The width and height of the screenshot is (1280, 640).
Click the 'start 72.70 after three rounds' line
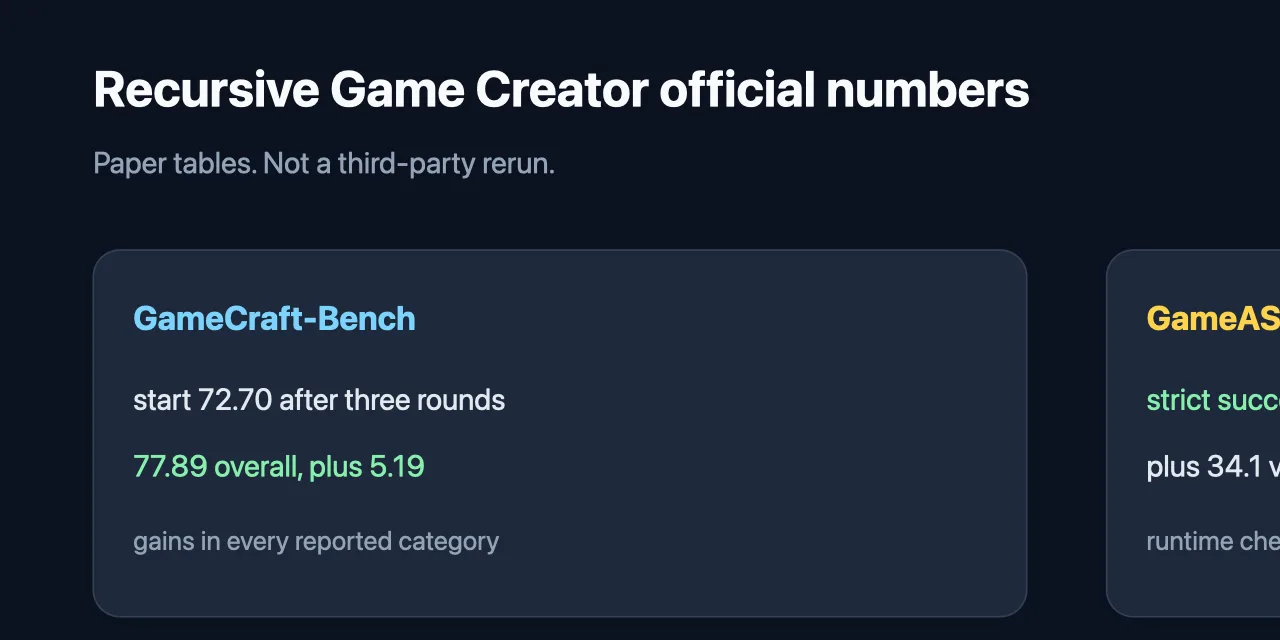pos(319,401)
